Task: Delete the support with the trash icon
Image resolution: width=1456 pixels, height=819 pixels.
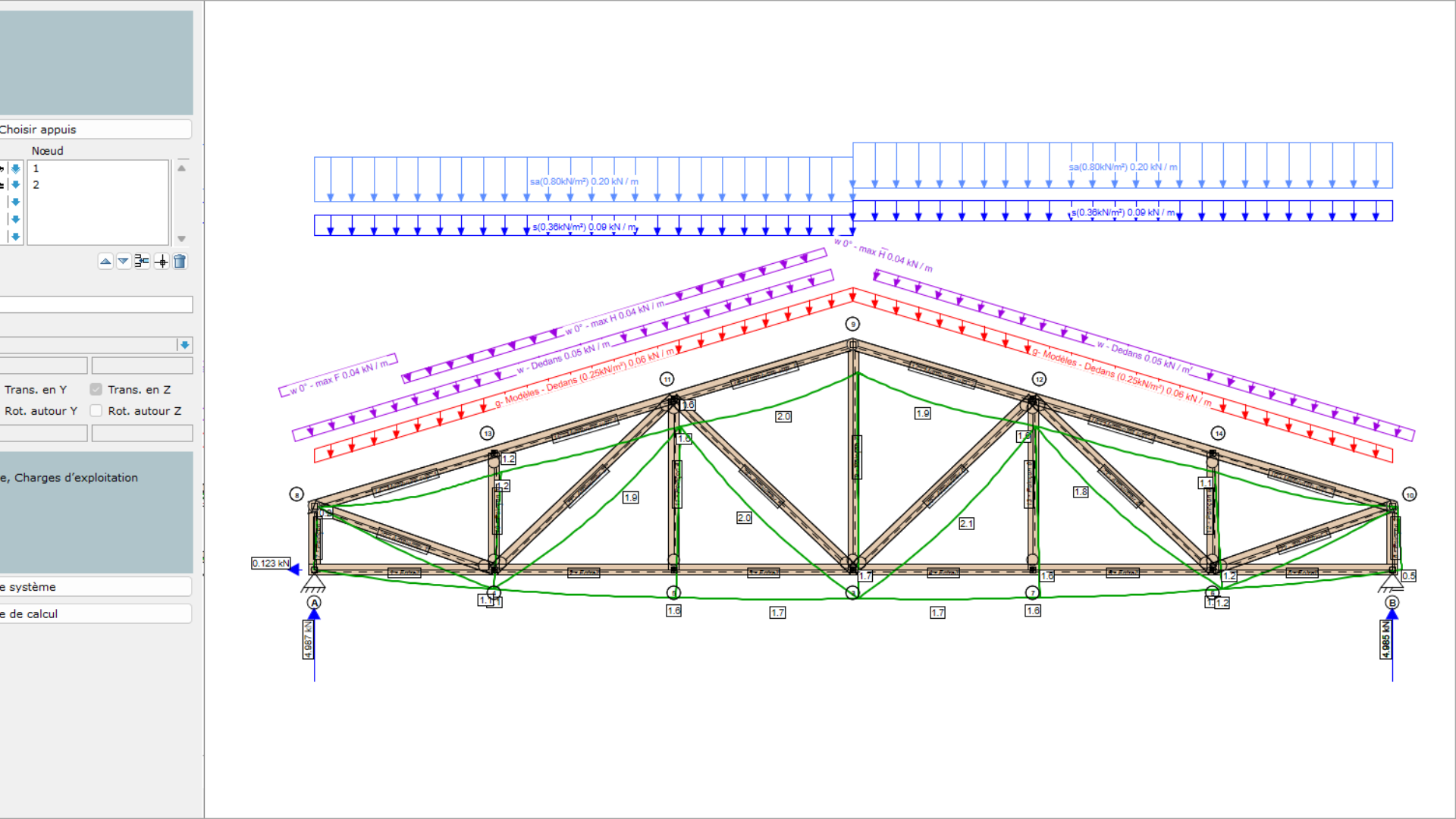Action: 180,262
